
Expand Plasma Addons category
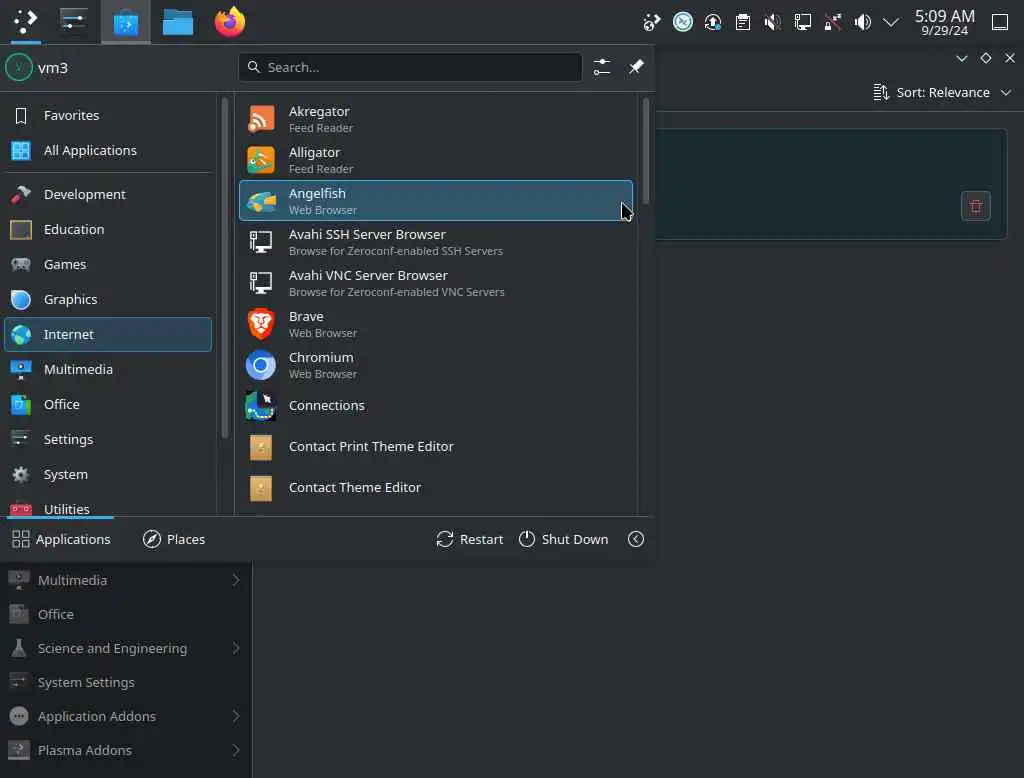[125, 750]
